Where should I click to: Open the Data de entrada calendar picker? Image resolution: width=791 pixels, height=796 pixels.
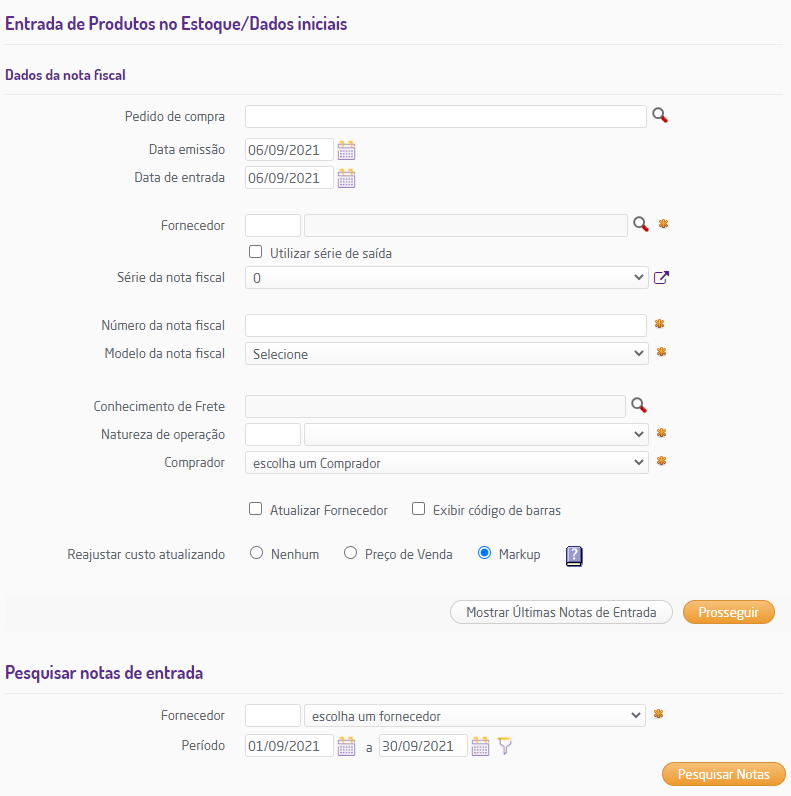pyautogui.click(x=346, y=178)
